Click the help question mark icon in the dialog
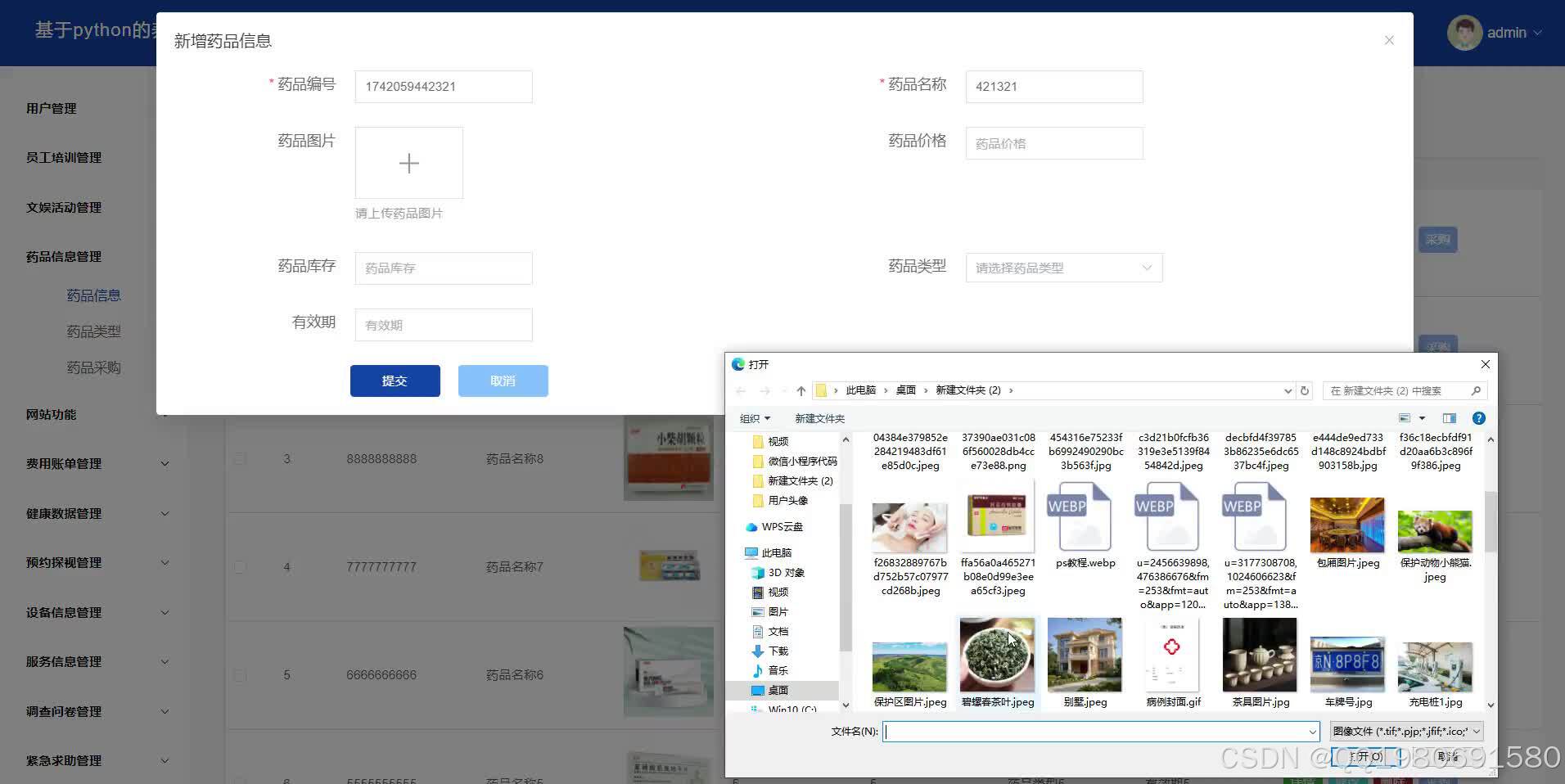 1478,418
